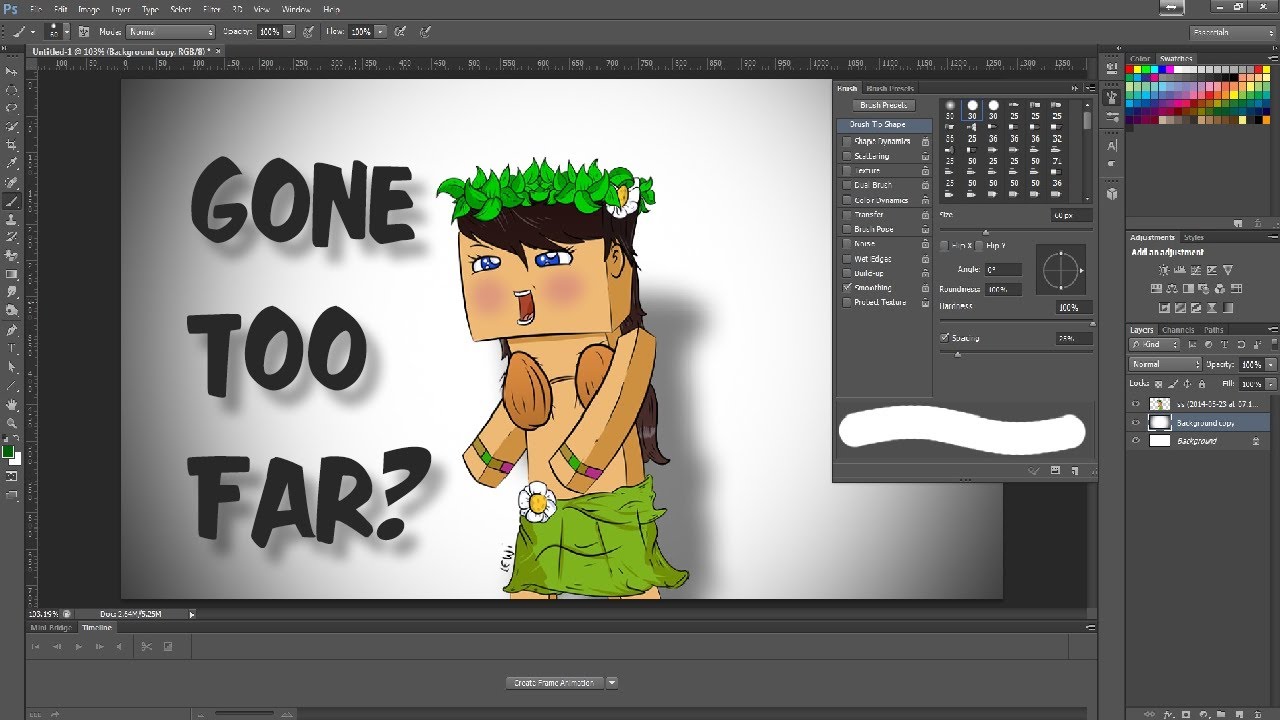Open the File menu
The image size is (1280, 720).
coord(36,9)
